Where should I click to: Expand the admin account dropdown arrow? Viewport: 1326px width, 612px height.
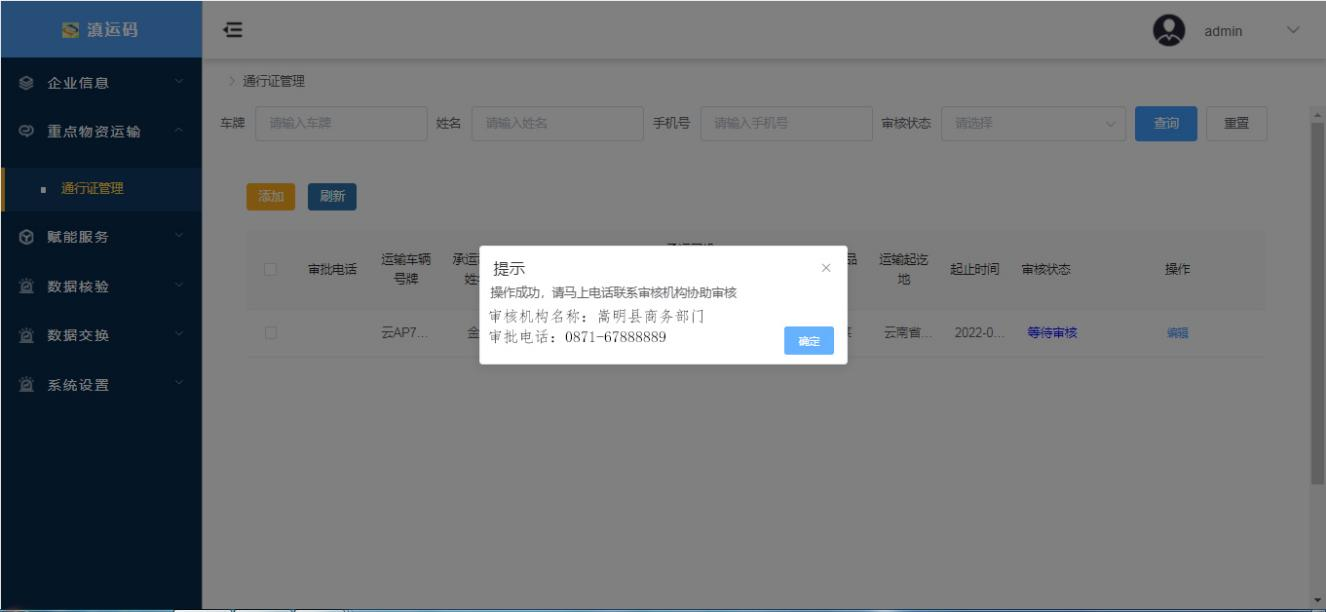1292,30
